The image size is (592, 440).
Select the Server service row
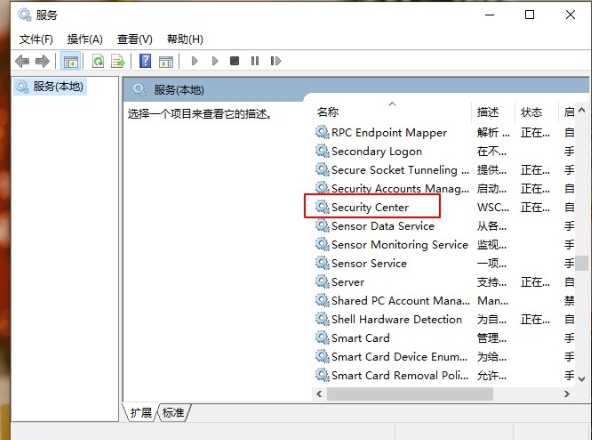[x=347, y=282]
